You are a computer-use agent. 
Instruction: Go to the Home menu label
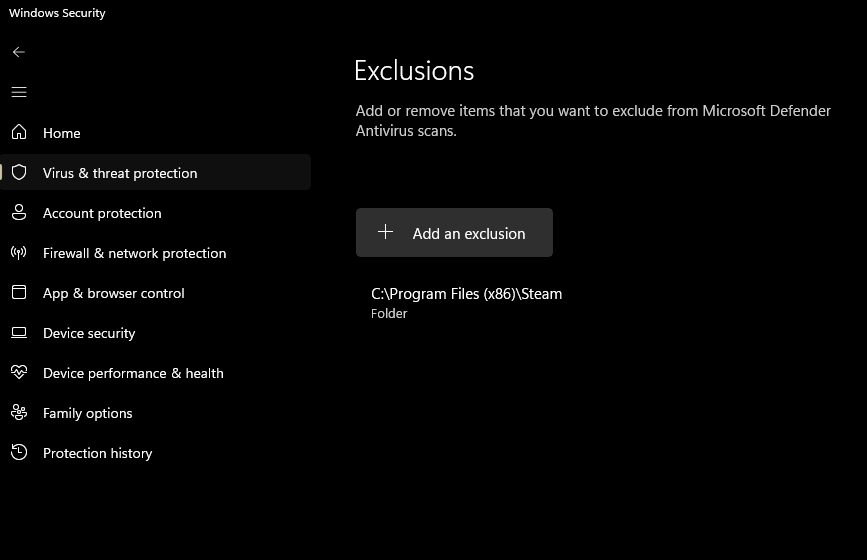point(62,133)
